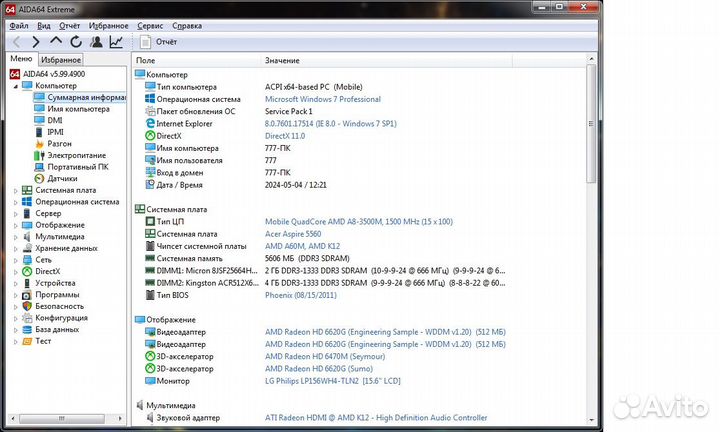Image resolution: width=720 pixels, height=432 pixels.
Task: Go back with the left arrow toolbar icon
Action: point(17,42)
